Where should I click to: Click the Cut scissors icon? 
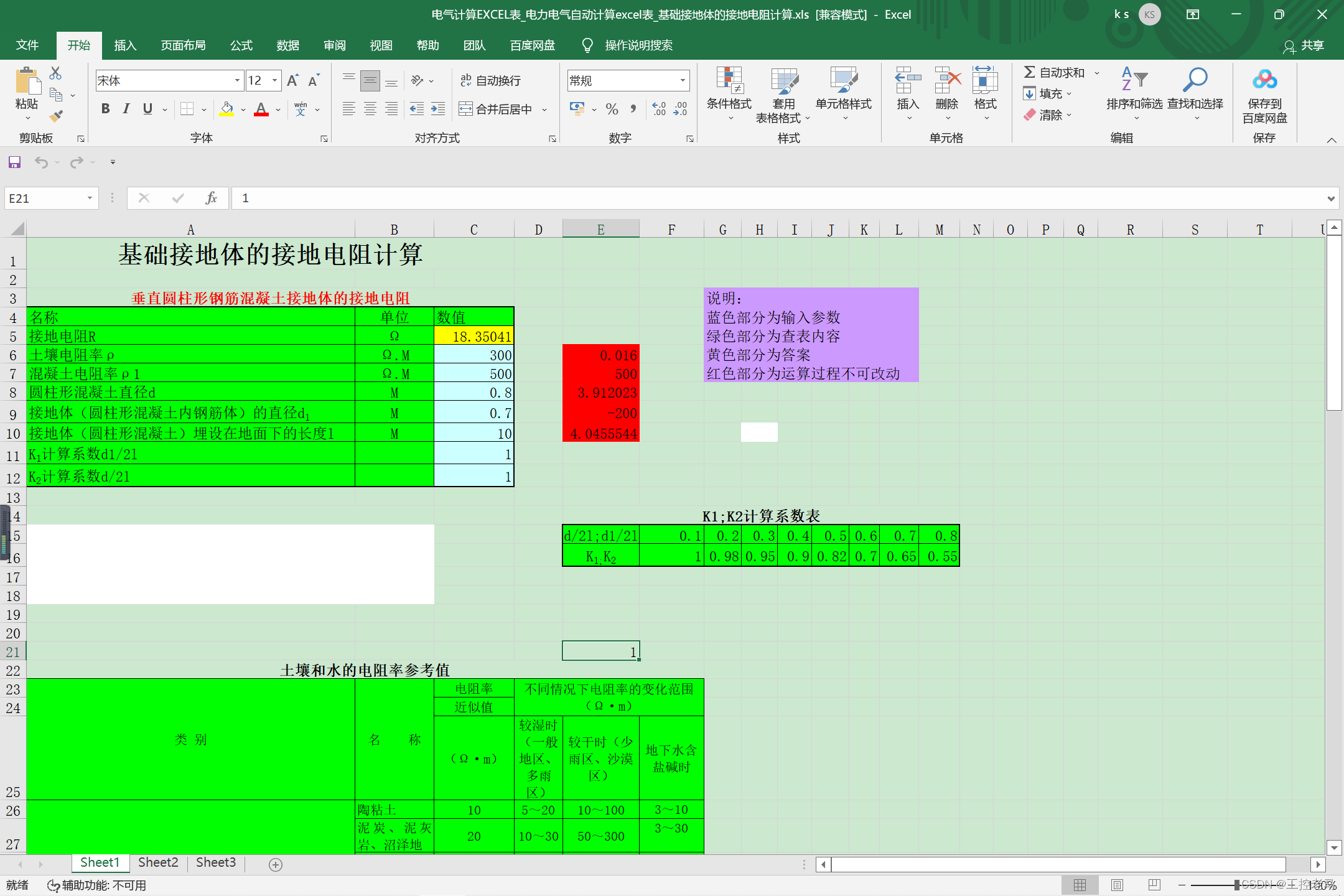[x=55, y=73]
